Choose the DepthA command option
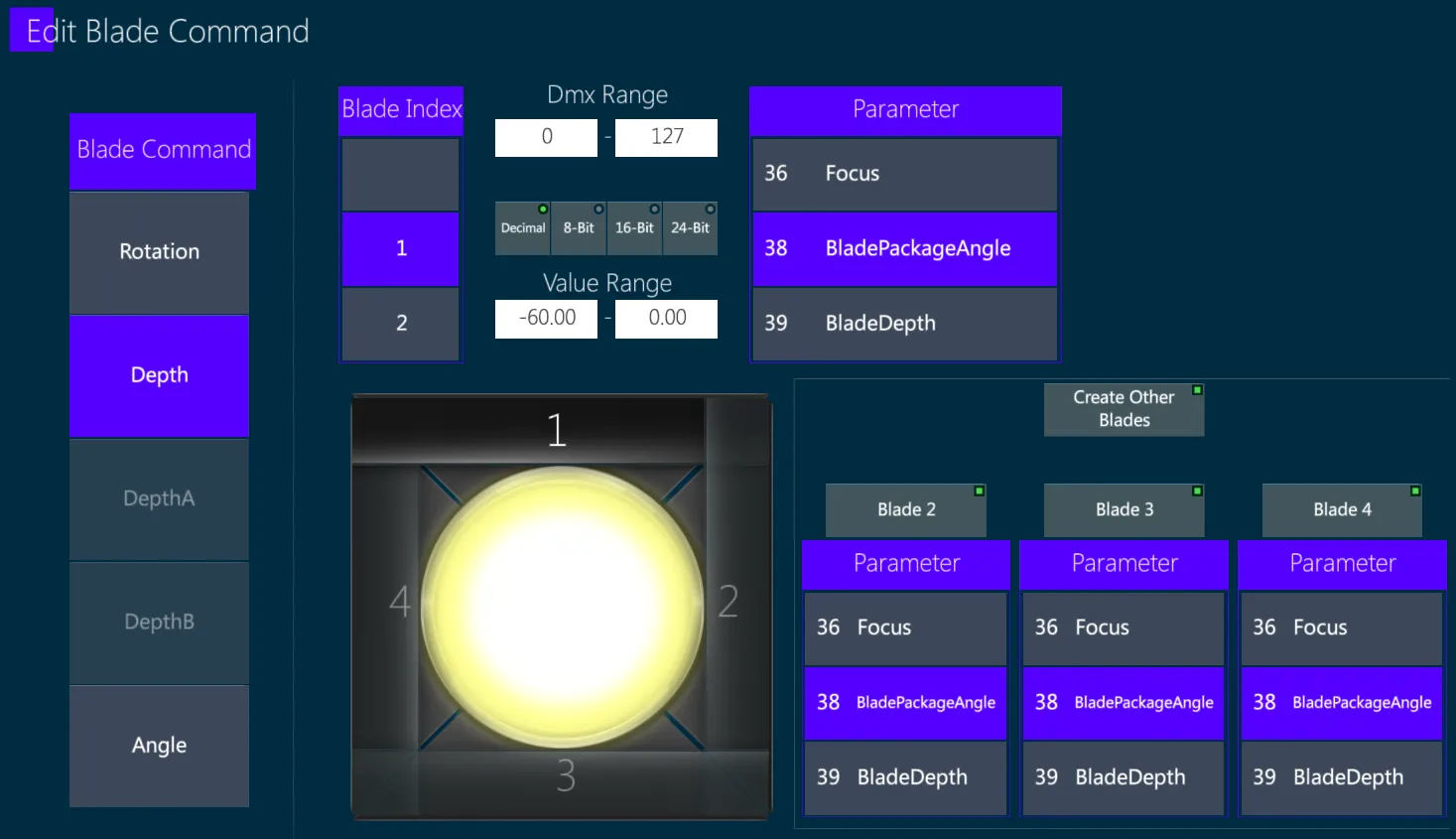This screenshot has width=1456, height=839. 159,498
